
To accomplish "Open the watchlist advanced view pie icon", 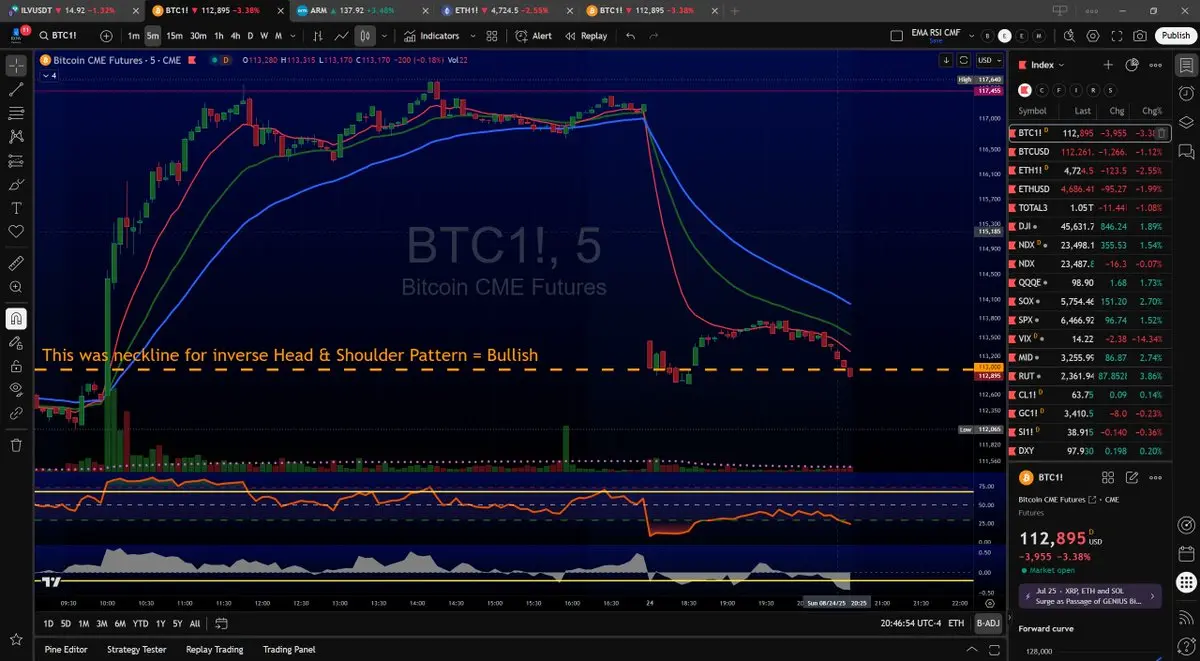I will point(1132,65).
